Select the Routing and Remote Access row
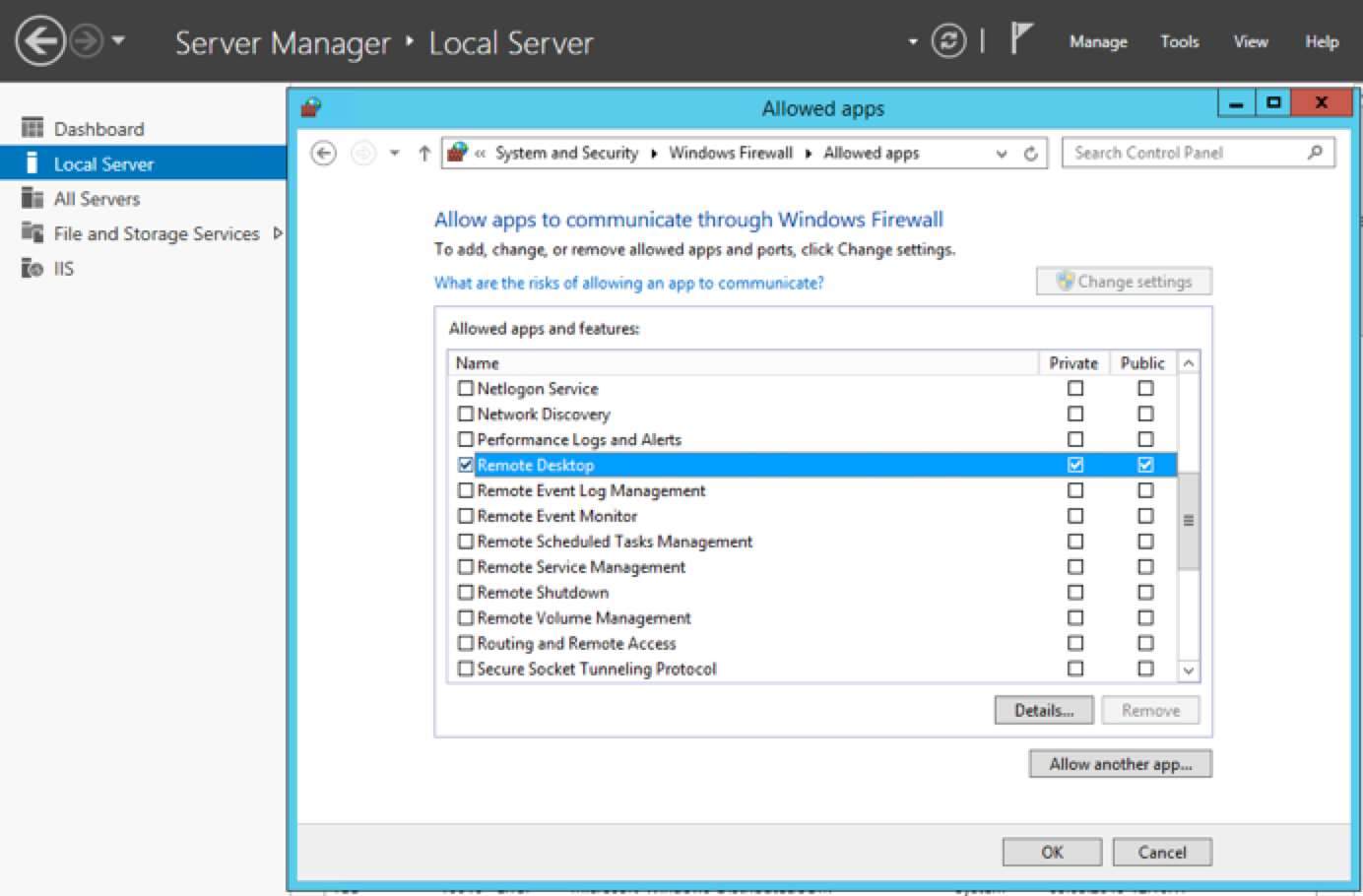The height and width of the screenshot is (896, 1363). 812,643
